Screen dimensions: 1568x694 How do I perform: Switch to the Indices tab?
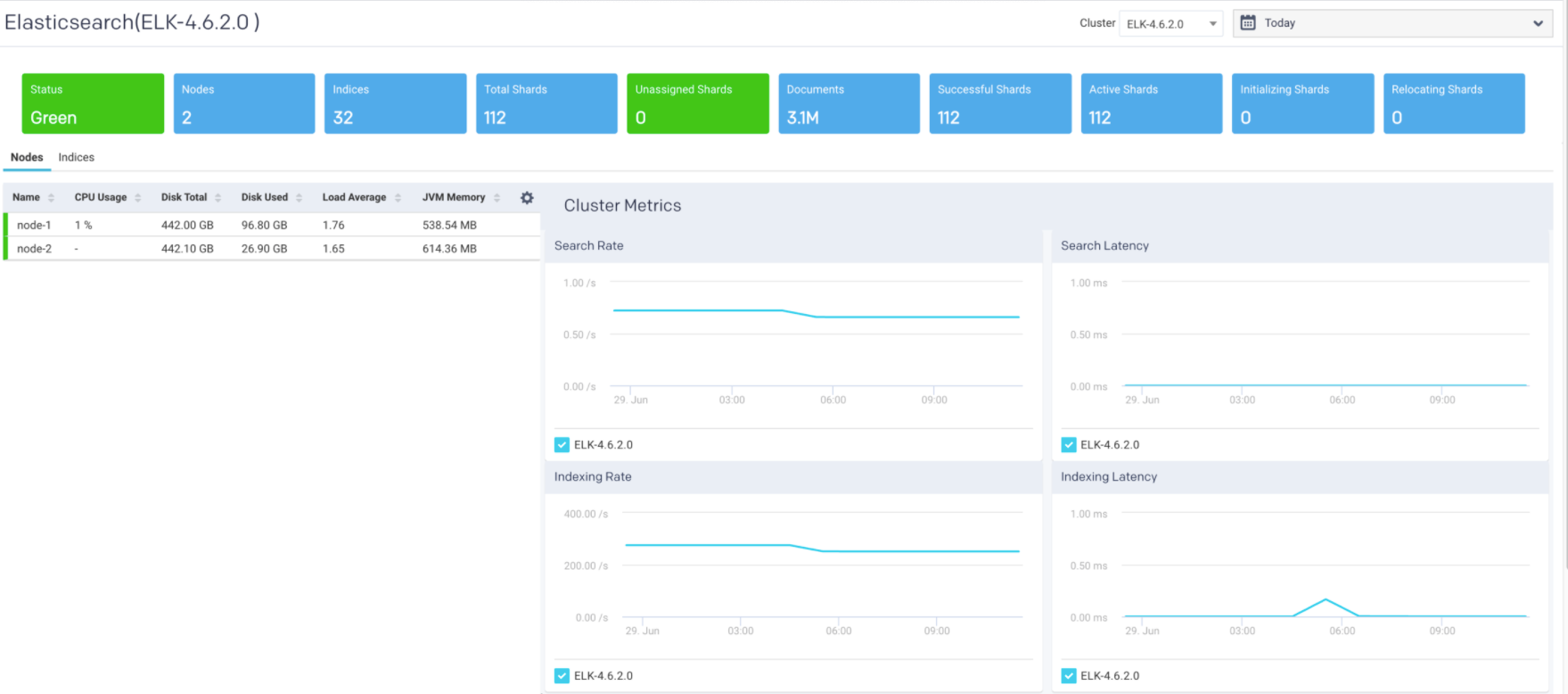click(x=77, y=158)
